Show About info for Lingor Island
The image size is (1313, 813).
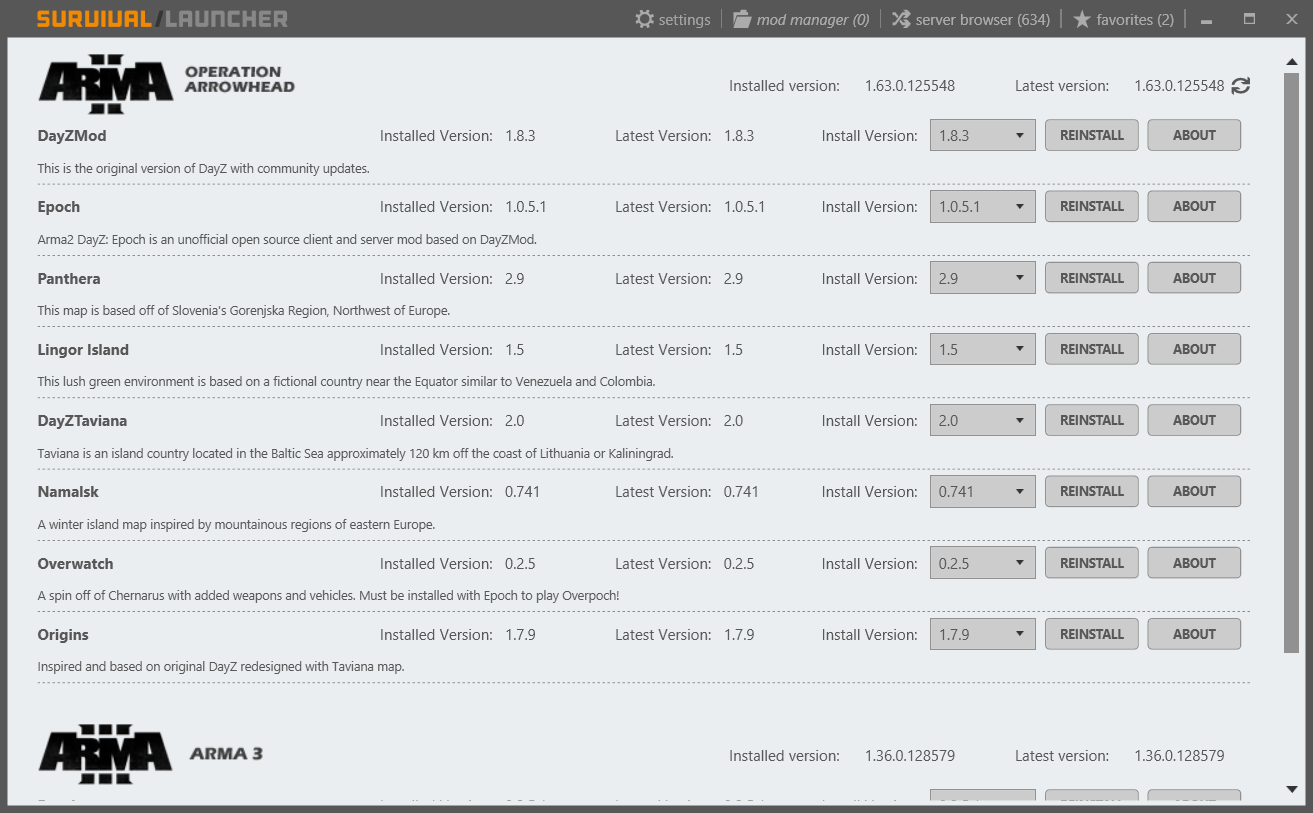[1194, 349]
